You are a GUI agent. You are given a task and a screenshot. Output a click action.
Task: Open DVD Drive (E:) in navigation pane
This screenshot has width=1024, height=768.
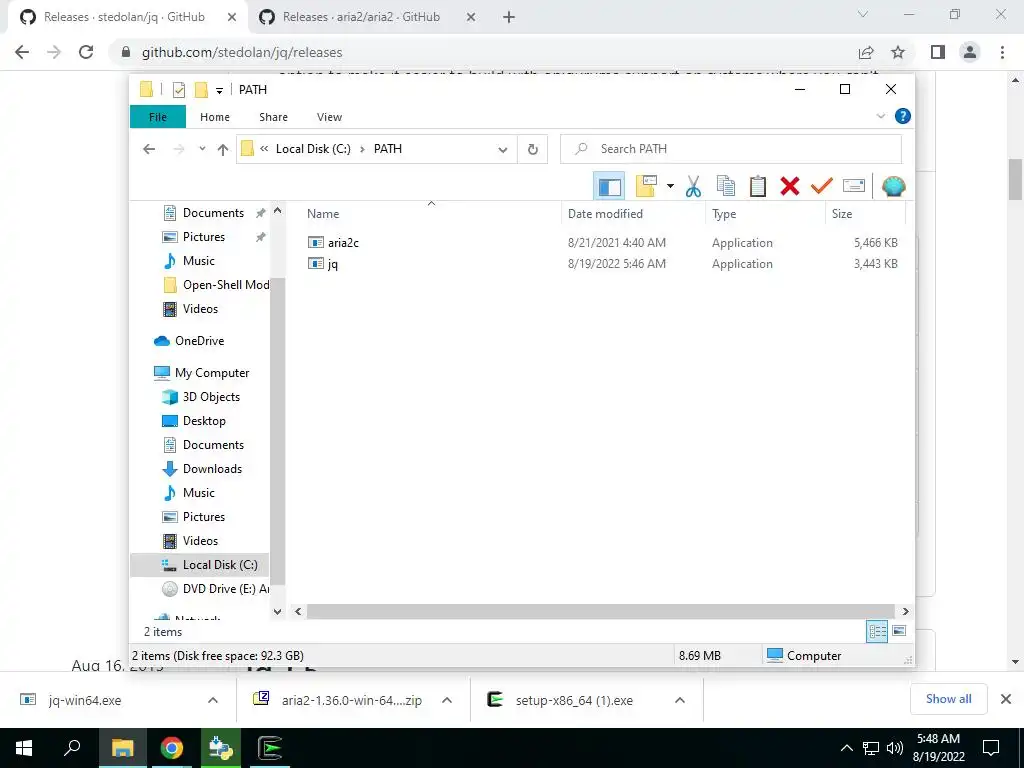coord(225,589)
